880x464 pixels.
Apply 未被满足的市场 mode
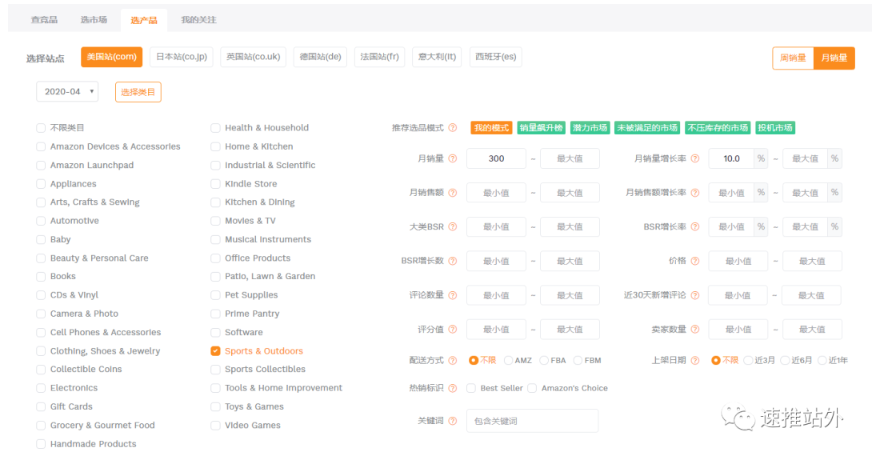click(x=647, y=128)
